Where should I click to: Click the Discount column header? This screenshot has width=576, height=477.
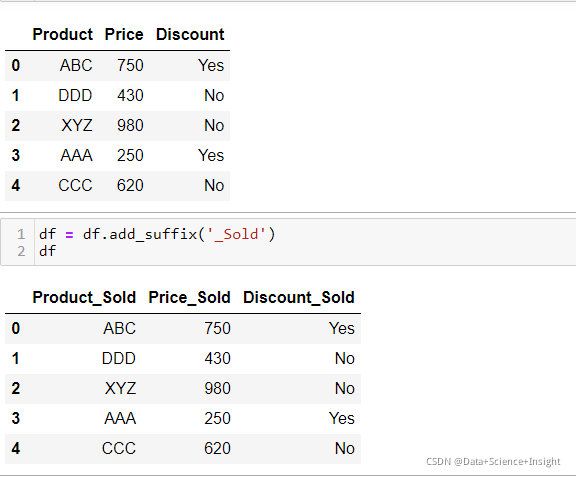(x=190, y=35)
